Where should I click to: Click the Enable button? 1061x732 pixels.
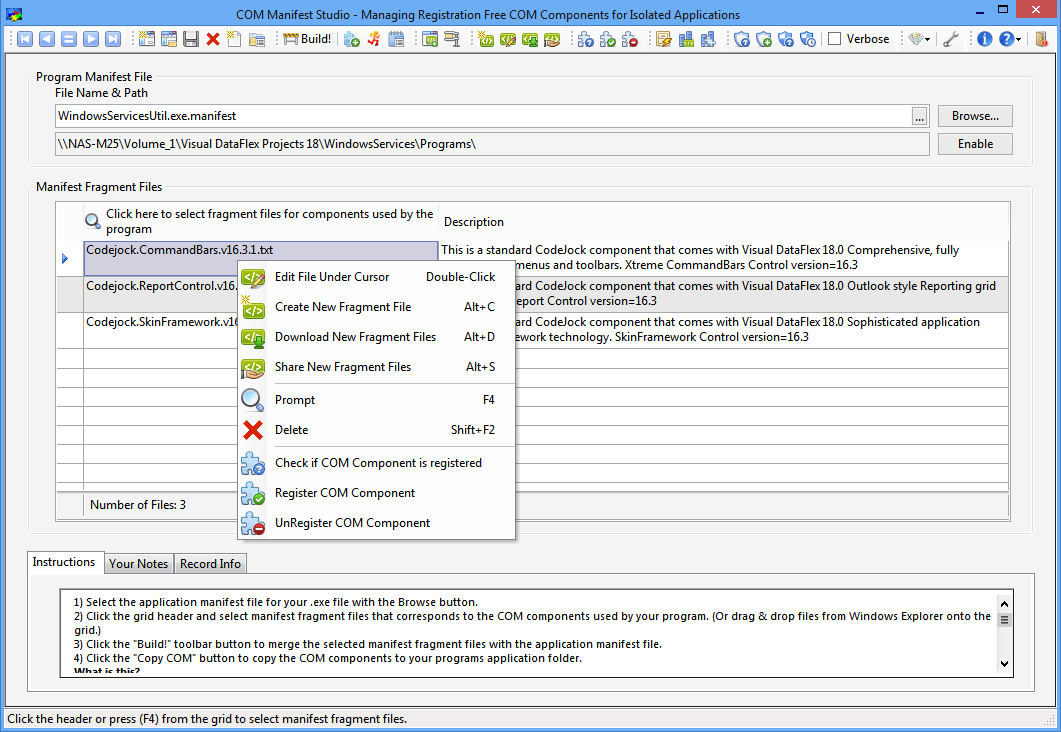(x=975, y=144)
